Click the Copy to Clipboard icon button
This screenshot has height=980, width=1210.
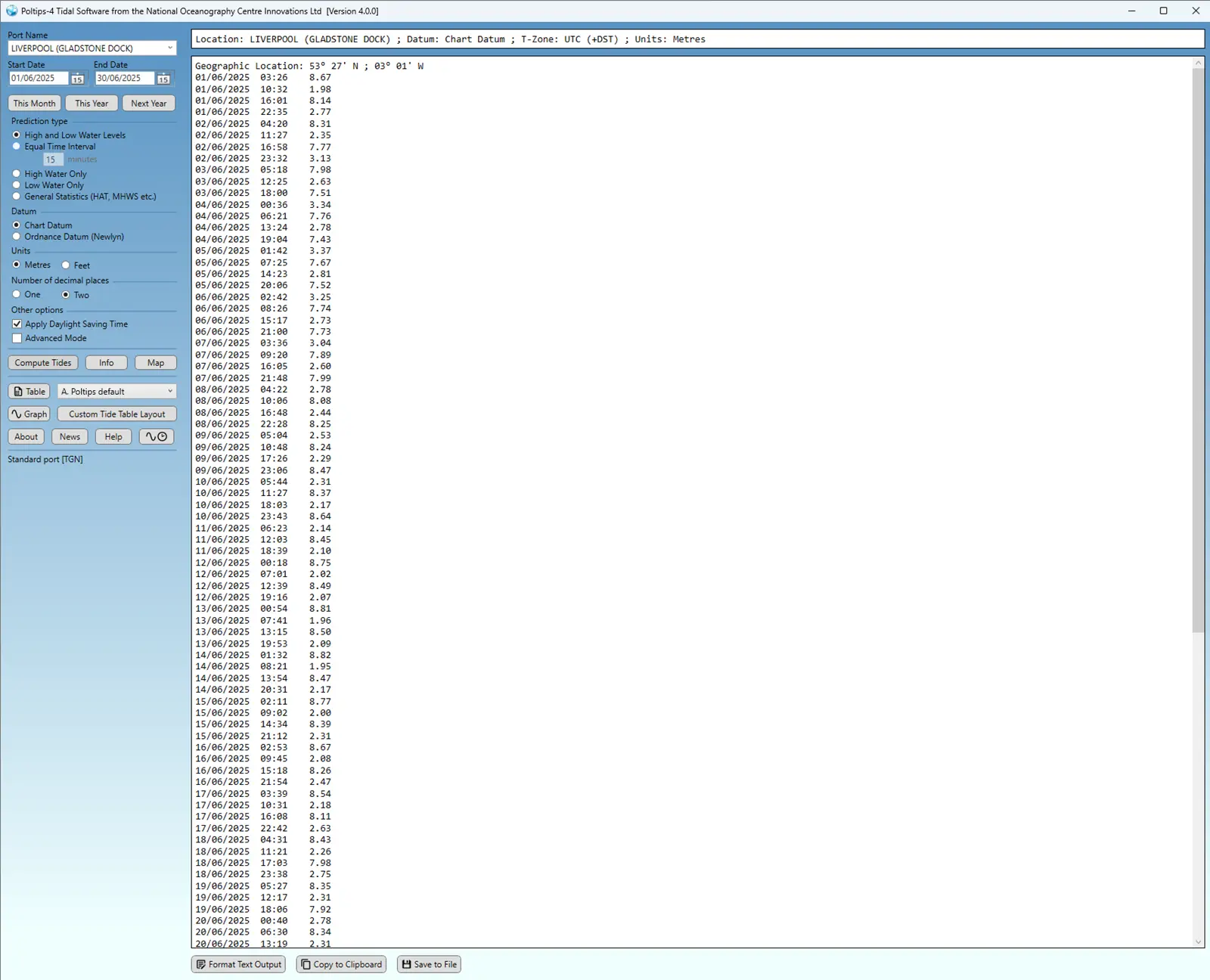coord(341,965)
